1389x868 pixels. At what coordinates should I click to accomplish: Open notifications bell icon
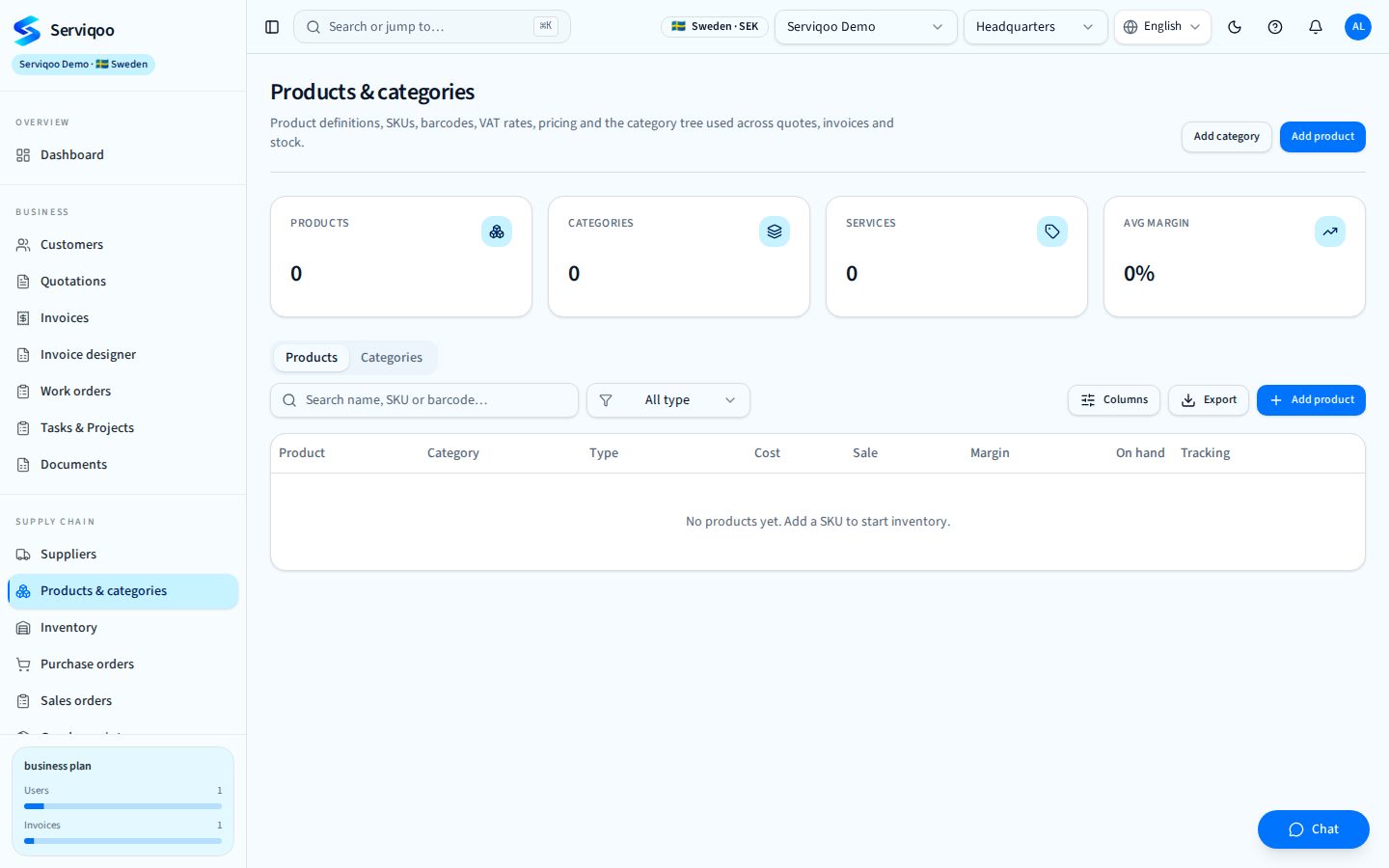(x=1316, y=27)
